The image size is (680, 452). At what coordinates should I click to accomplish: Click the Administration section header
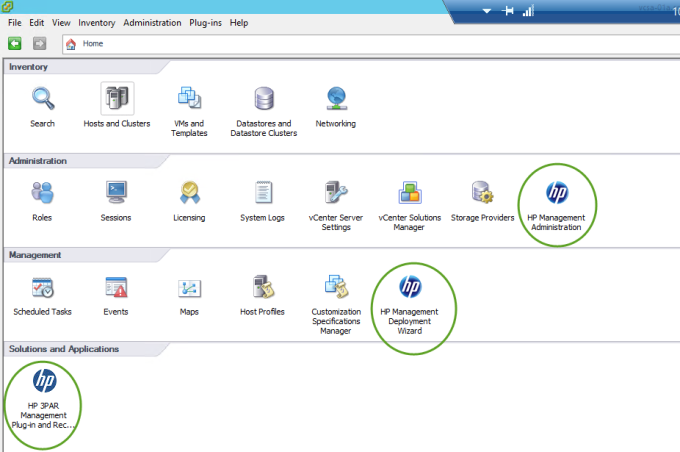pos(38,161)
